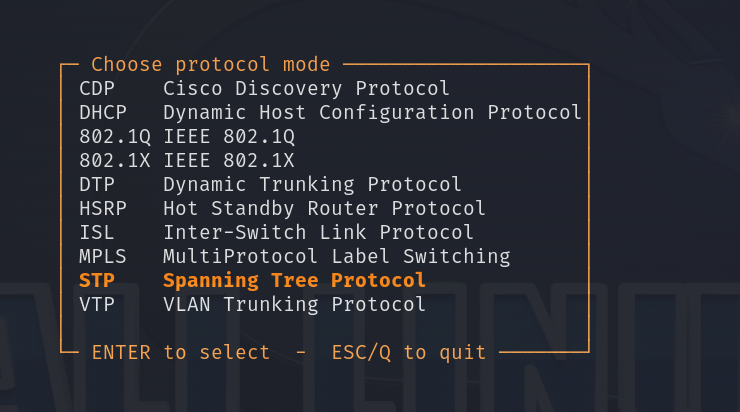This screenshot has height=412, width=740.
Task: Click the highlighted Spanning Tree Protocol entry
Action: tap(294, 281)
